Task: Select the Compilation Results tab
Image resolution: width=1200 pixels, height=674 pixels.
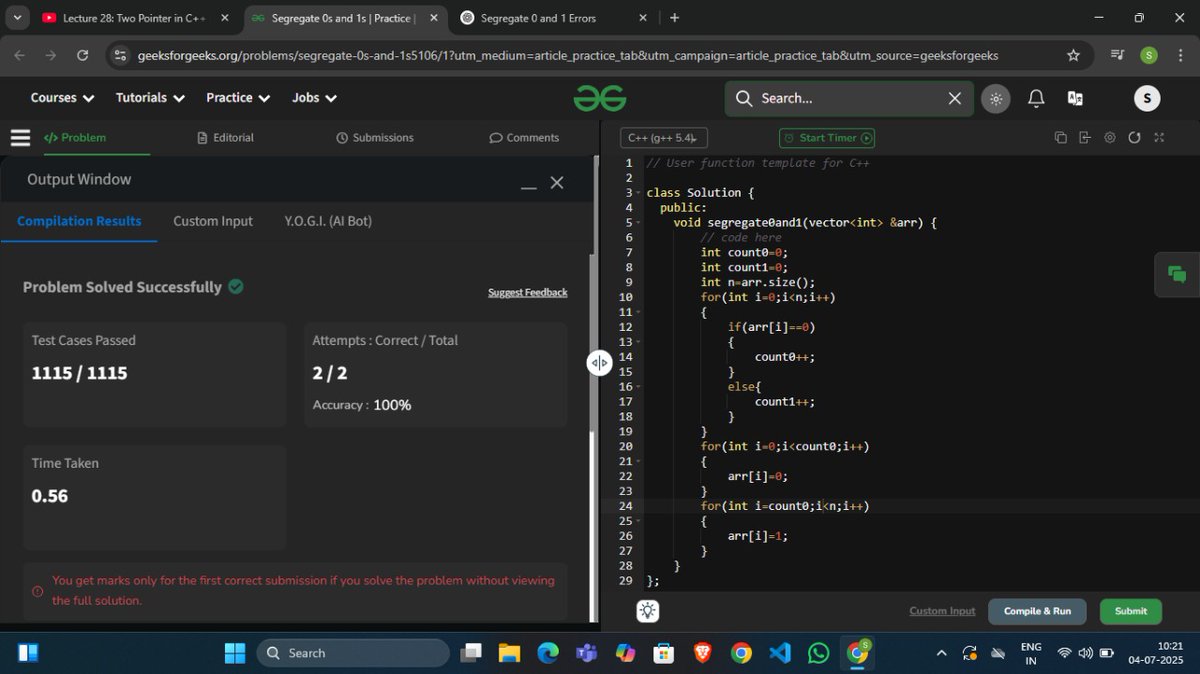Action: [79, 221]
